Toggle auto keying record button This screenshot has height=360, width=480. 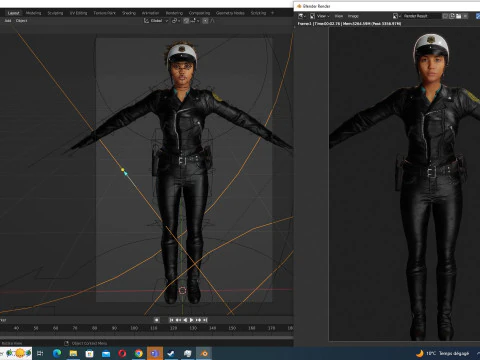tap(157, 320)
